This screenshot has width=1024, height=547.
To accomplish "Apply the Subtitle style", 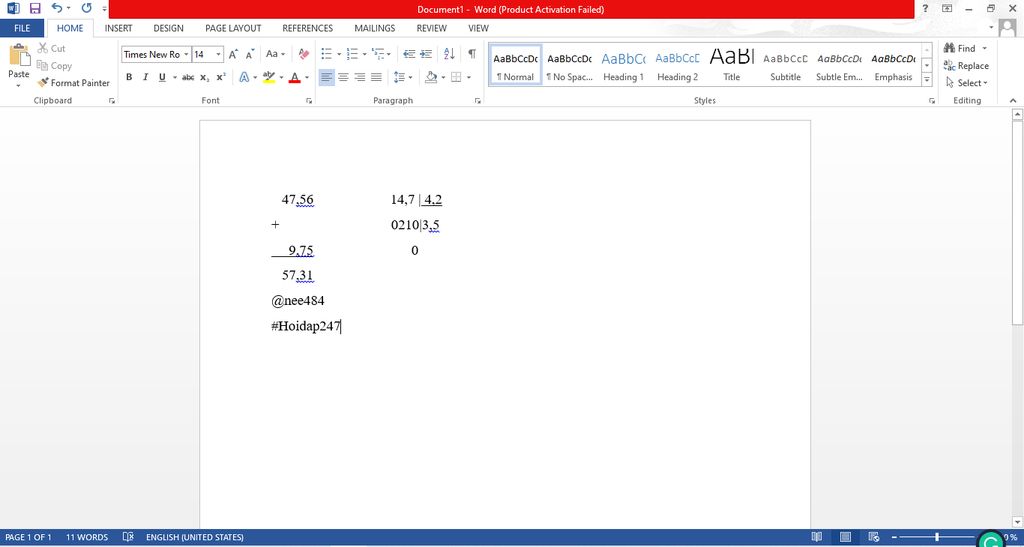I will [x=785, y=65].
